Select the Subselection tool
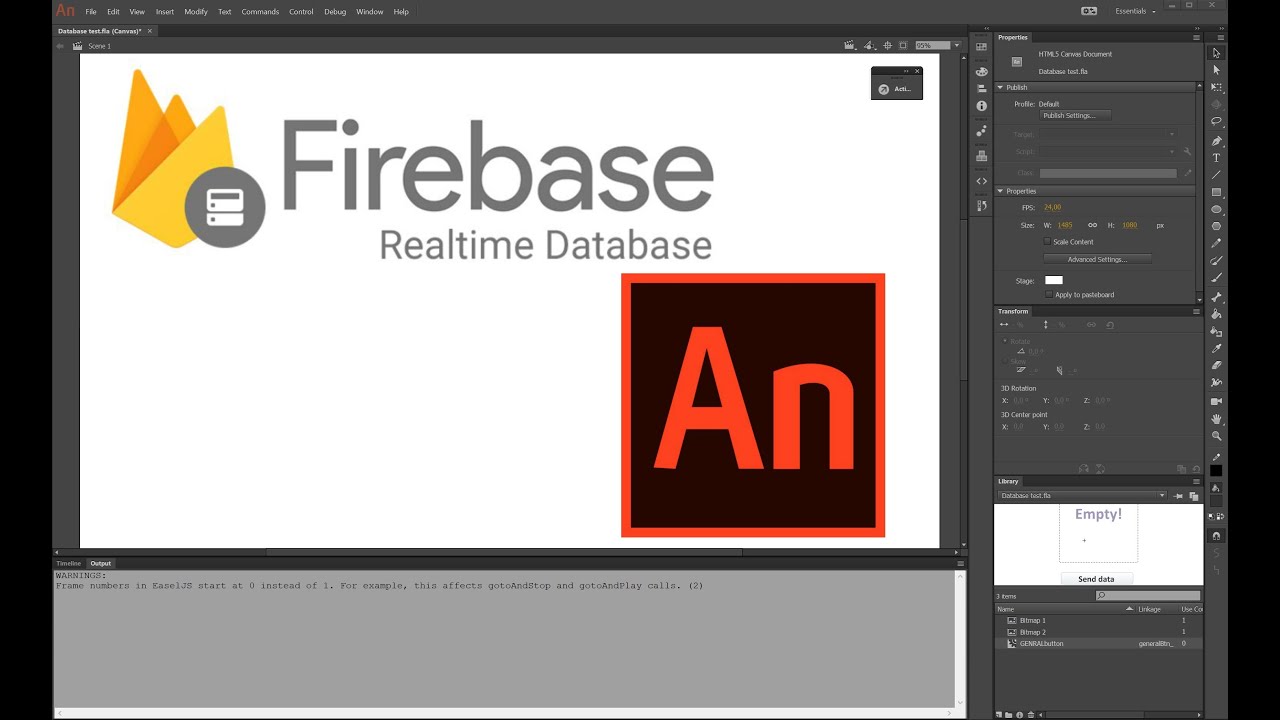Image resolution: width=1280 pixels, height=720 pixels. pos(1216,70)
